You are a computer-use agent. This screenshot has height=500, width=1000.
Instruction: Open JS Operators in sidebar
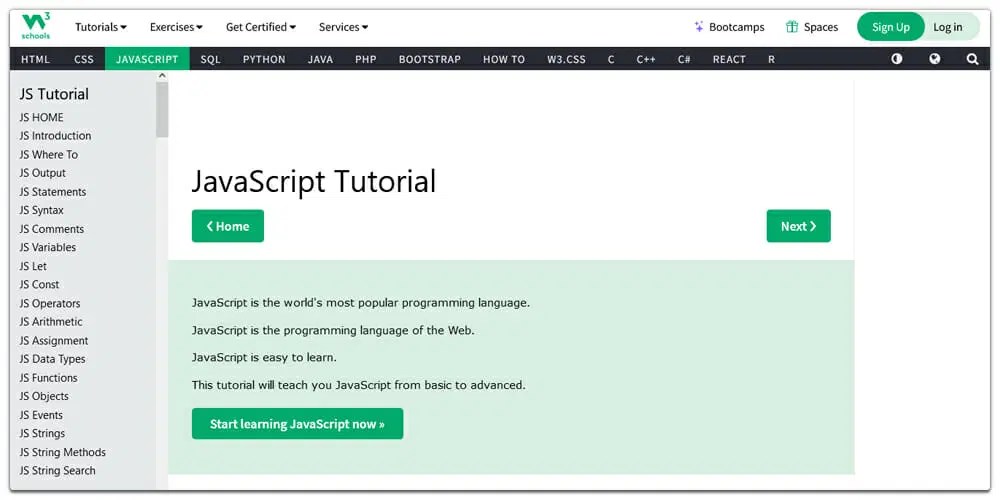(x=50, y=304)
